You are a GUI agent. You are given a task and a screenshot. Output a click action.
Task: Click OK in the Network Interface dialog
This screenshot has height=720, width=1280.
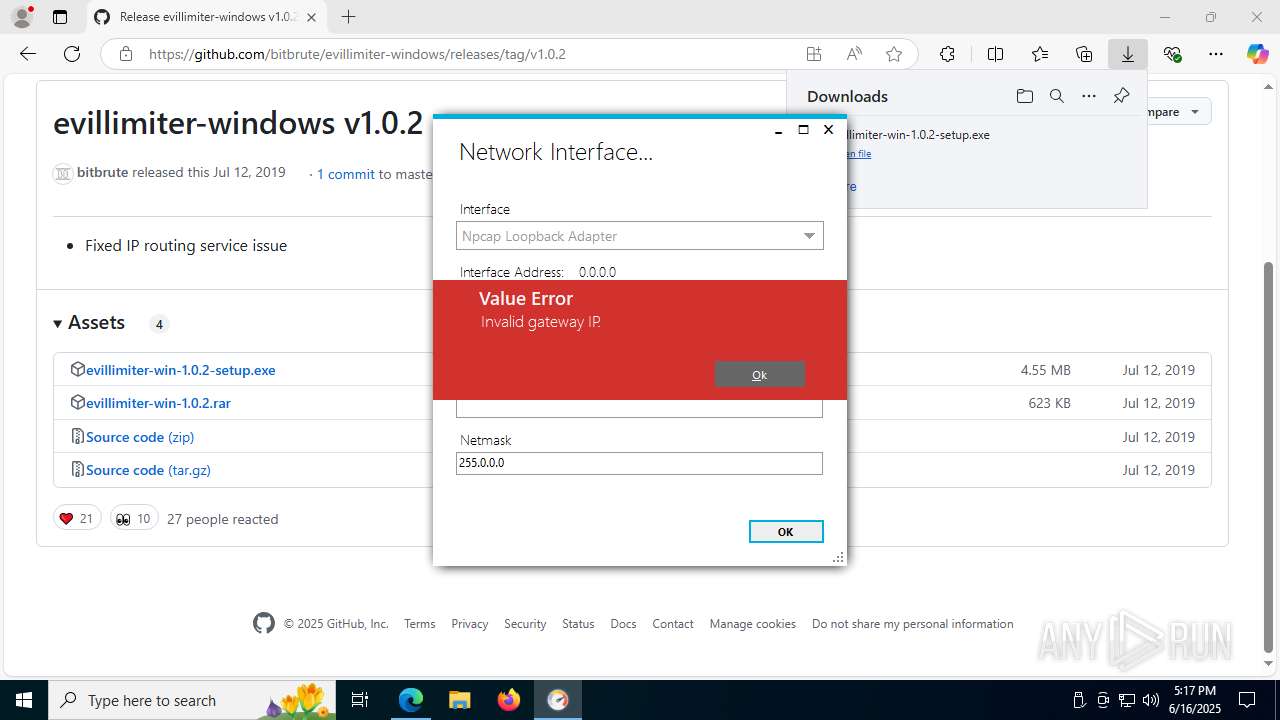(786, 532)
